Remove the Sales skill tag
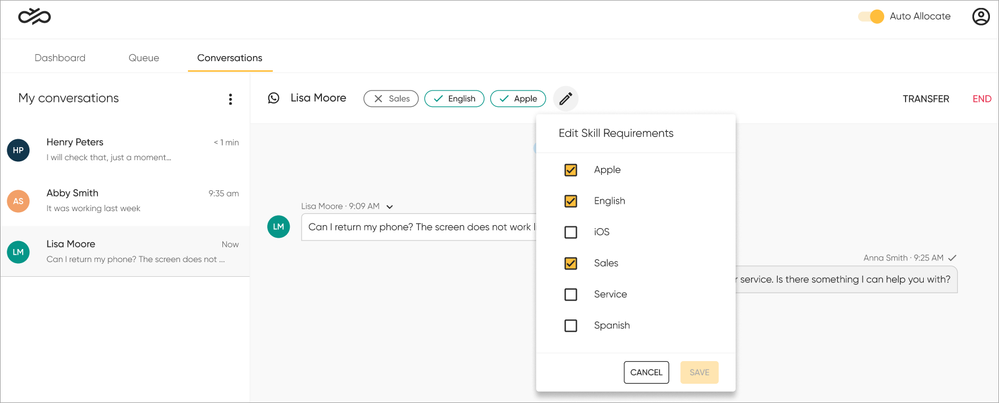 point(379,99)
